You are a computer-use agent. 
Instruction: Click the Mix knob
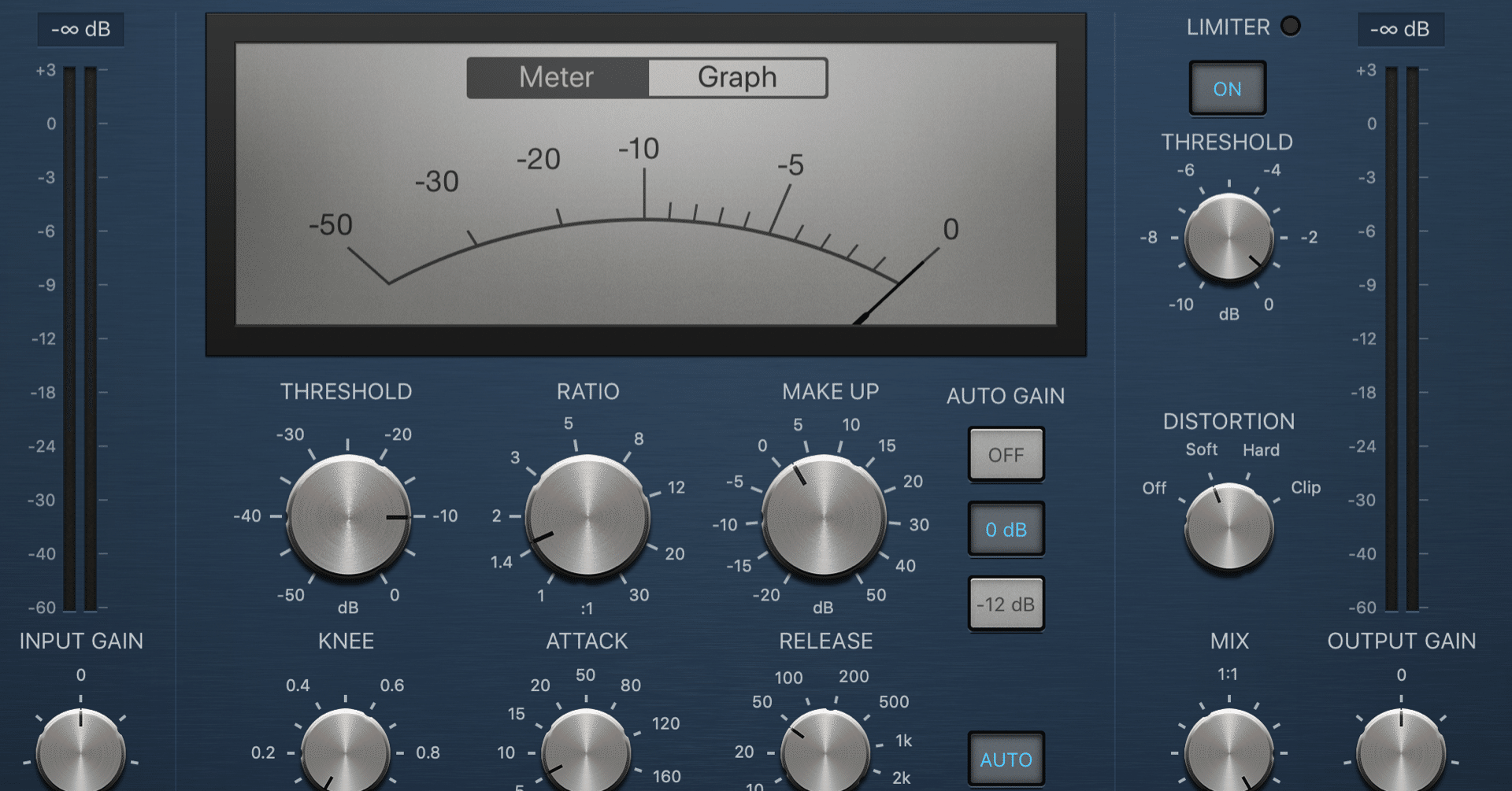pyautogui.click(x=1228, y=752)
